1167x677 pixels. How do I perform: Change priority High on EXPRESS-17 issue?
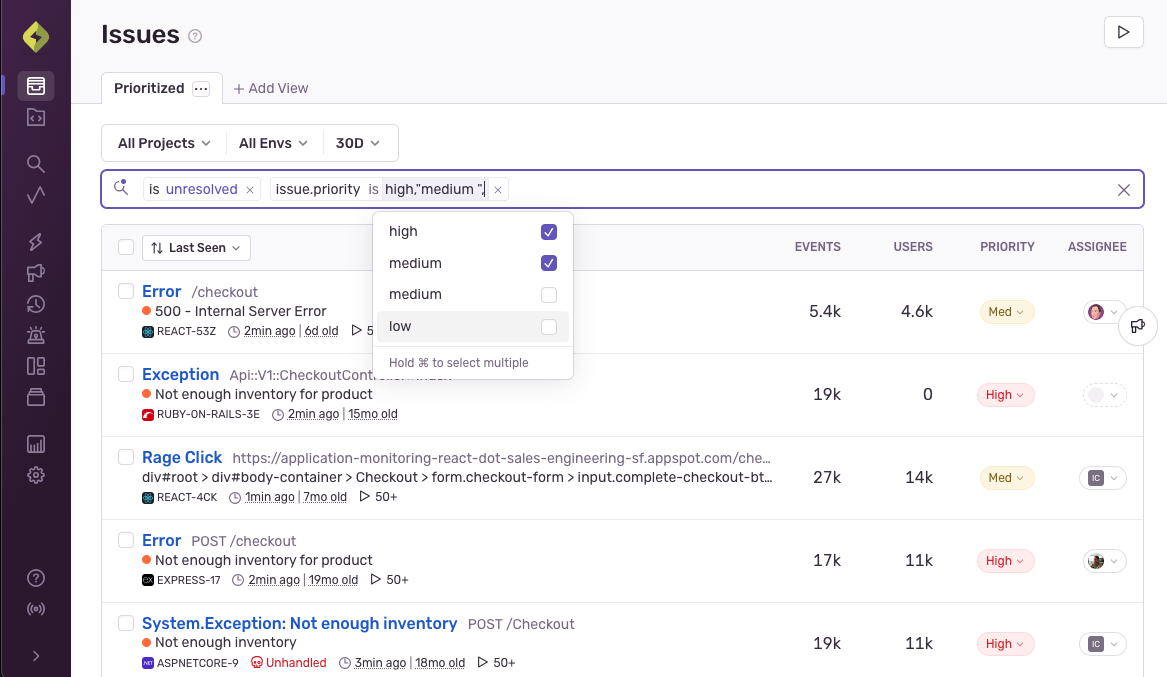tap(1005, 561)
